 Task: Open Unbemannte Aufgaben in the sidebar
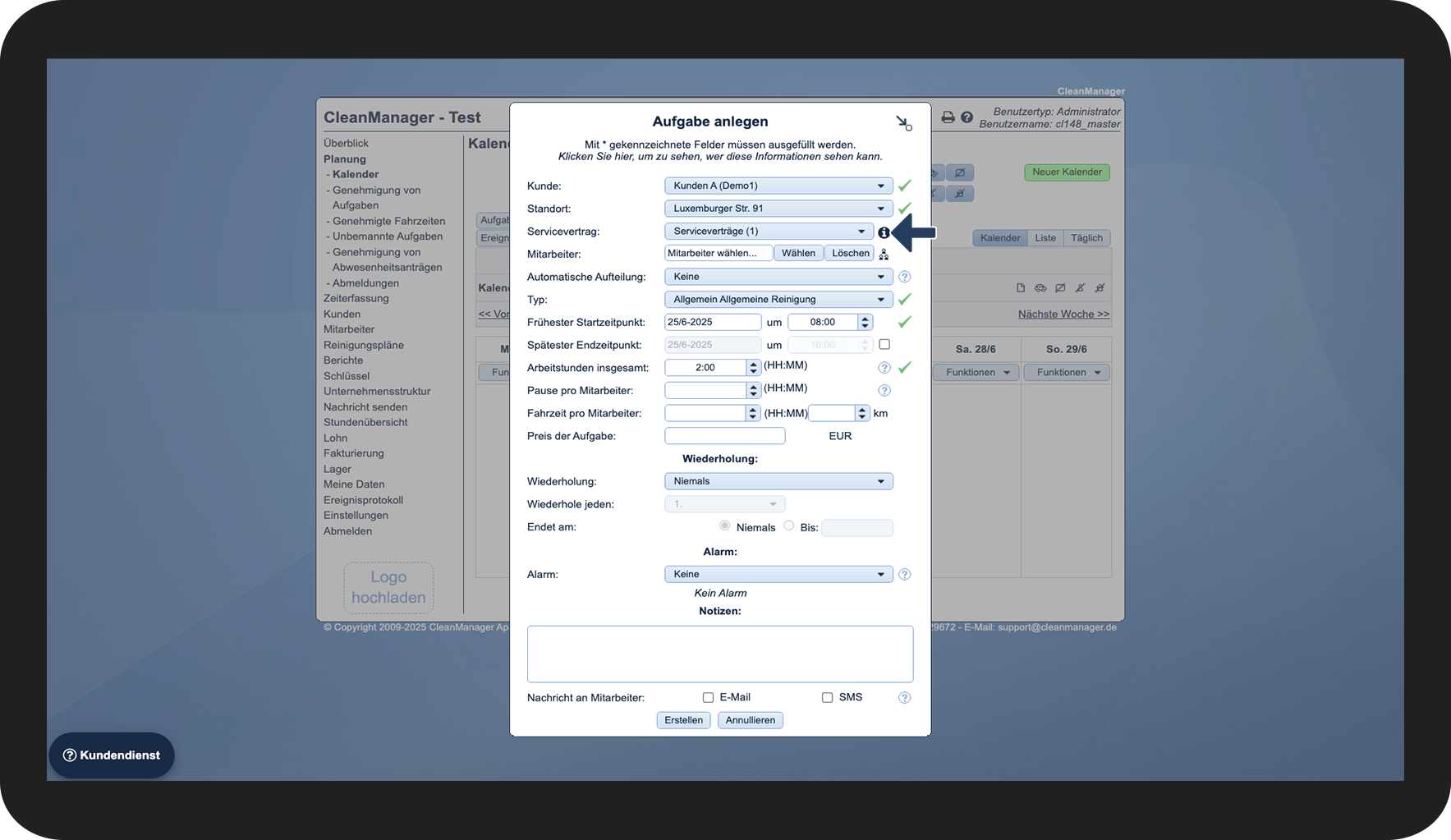(x=388, y=236)
